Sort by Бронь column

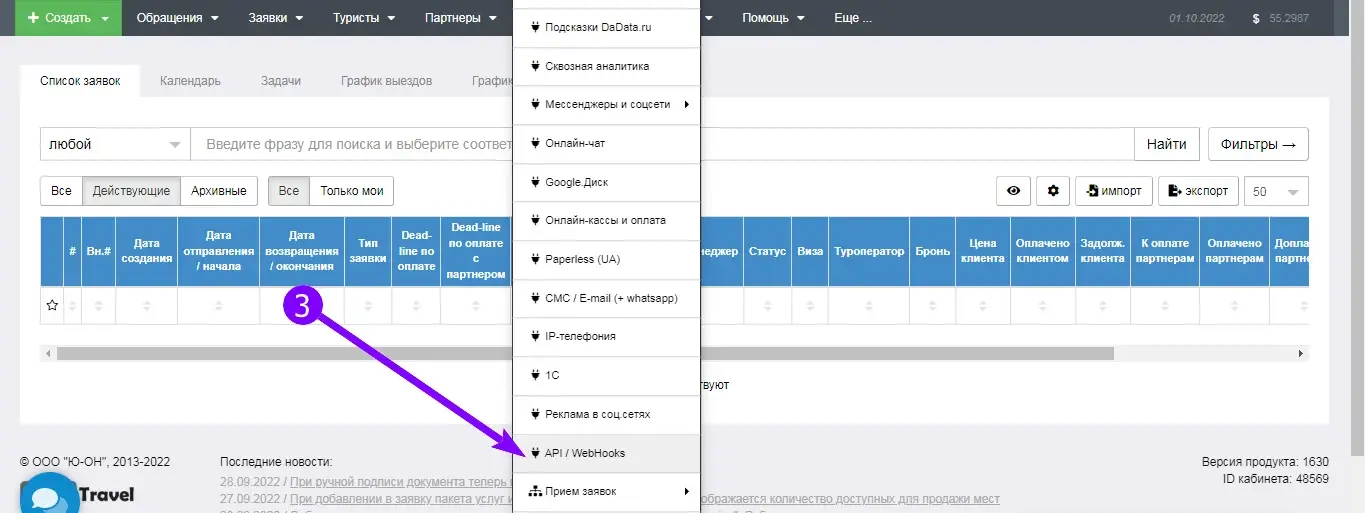(x=932, y=251)
